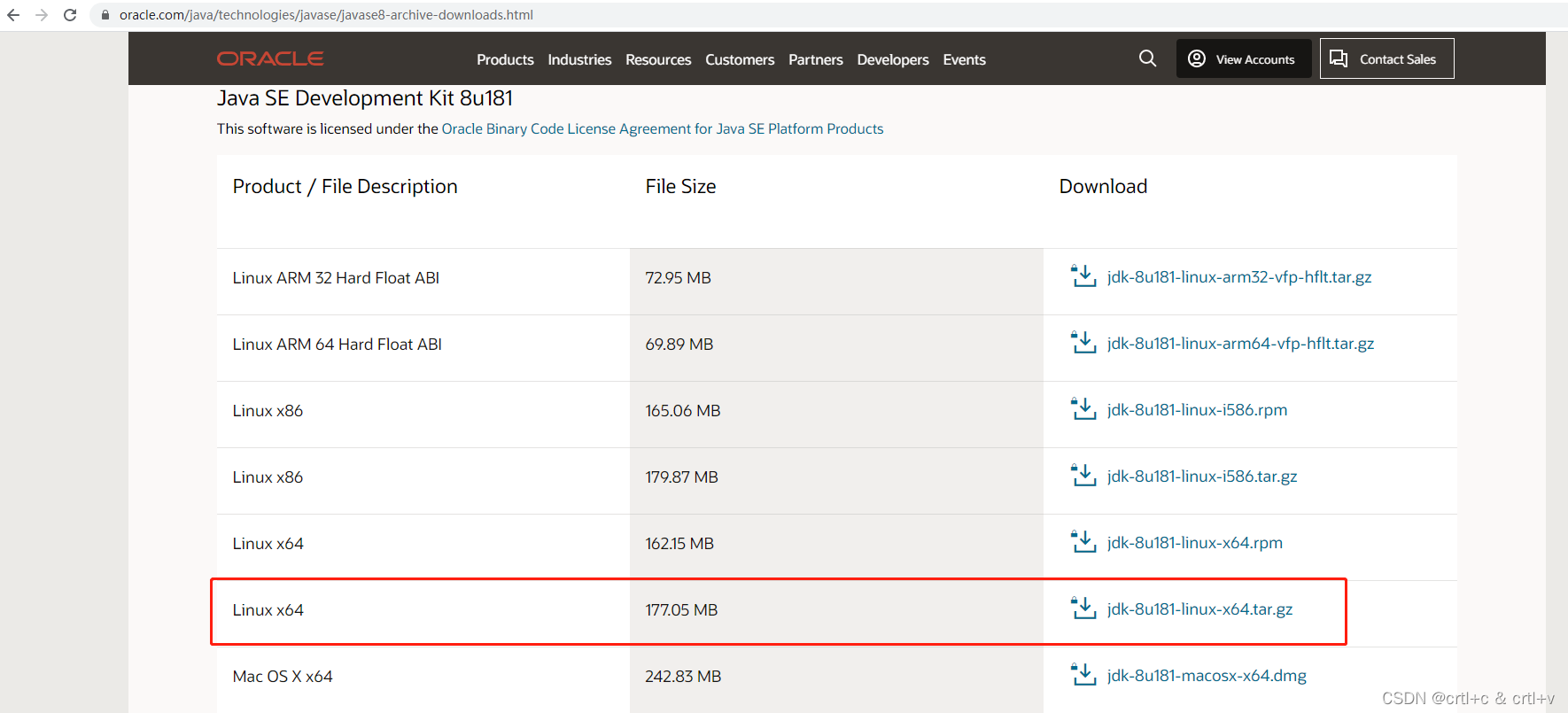
Task: Download jdk-8u181-macosx-x64.dmg
Action: tap(1207, 675)
